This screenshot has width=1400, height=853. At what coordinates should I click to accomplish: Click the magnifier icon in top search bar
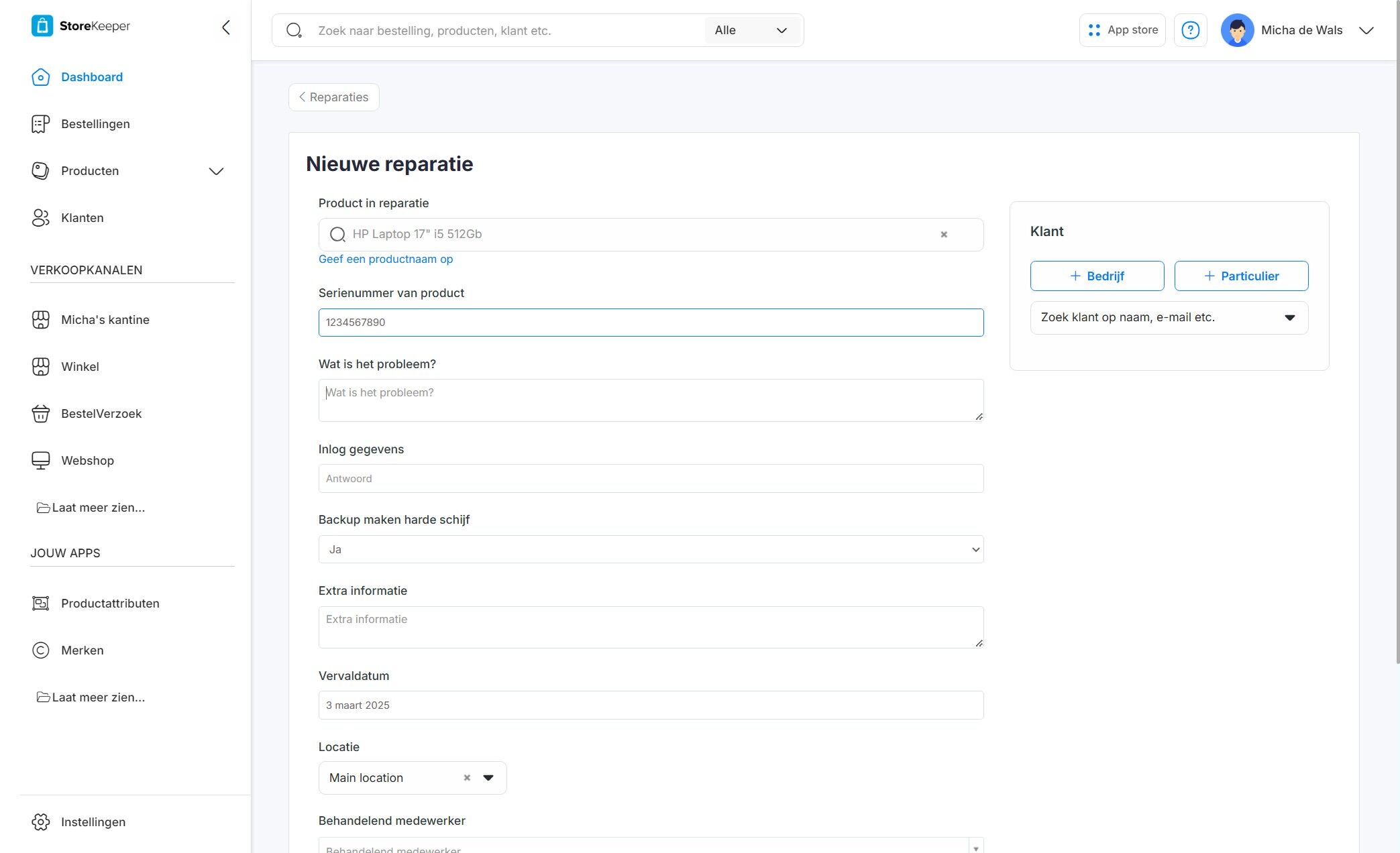pyautogui.click(x=294, y=30)
